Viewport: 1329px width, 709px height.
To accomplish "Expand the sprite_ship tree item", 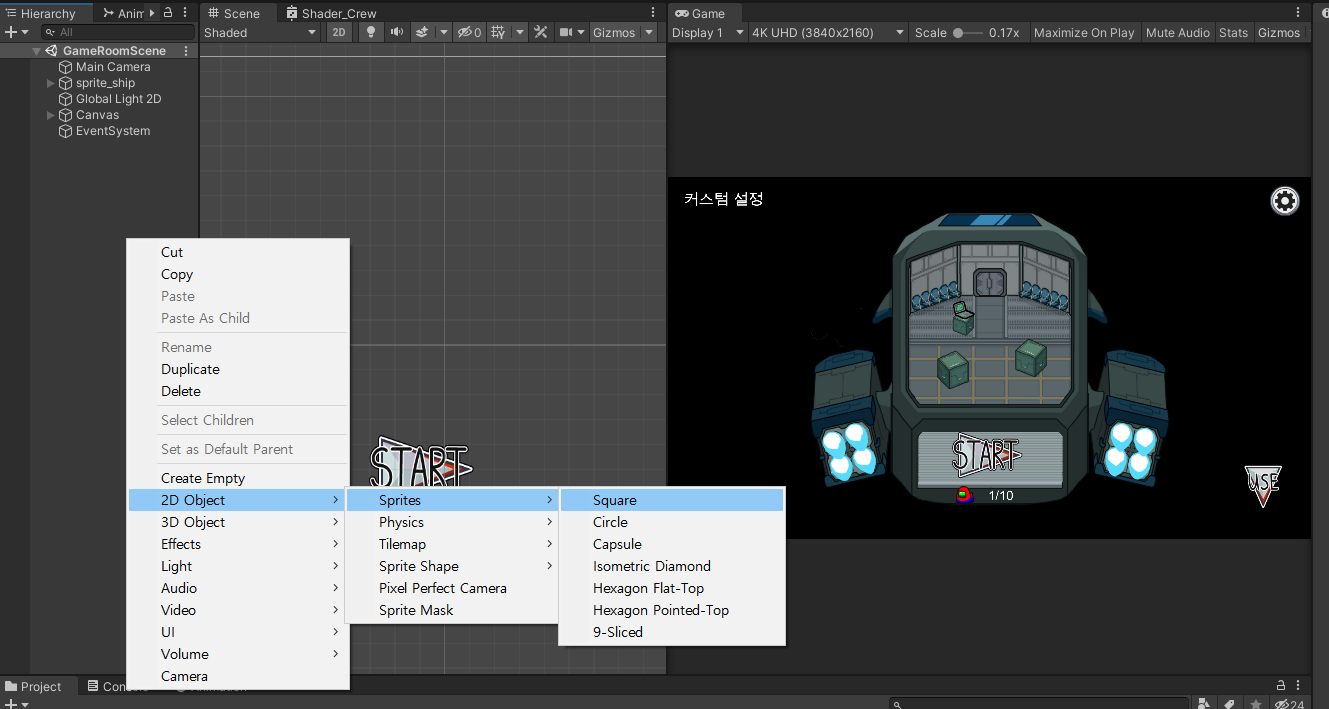I will click(51, 83).
